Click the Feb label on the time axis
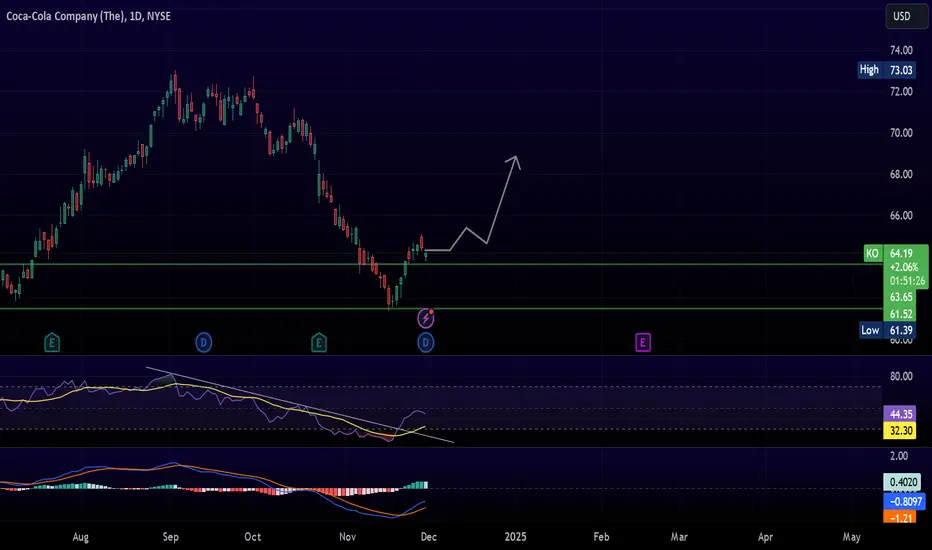The image size is (932, 550). (601, 537)
